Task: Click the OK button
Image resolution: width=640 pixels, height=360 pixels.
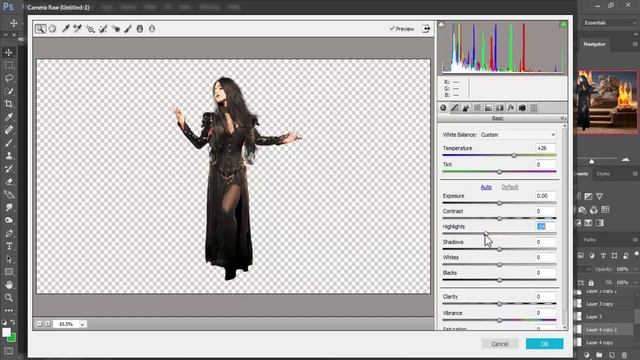Action: click(544, 344)
